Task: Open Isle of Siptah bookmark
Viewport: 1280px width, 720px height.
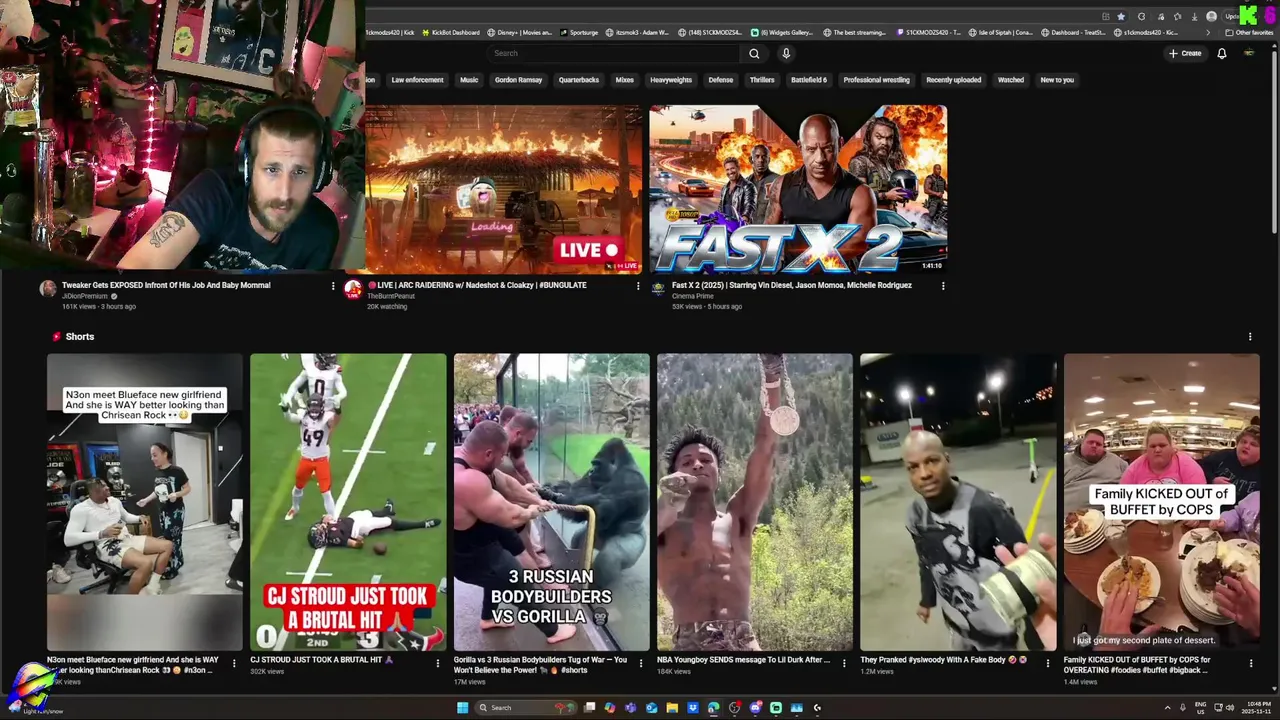Action: [x=1000, y=32]
